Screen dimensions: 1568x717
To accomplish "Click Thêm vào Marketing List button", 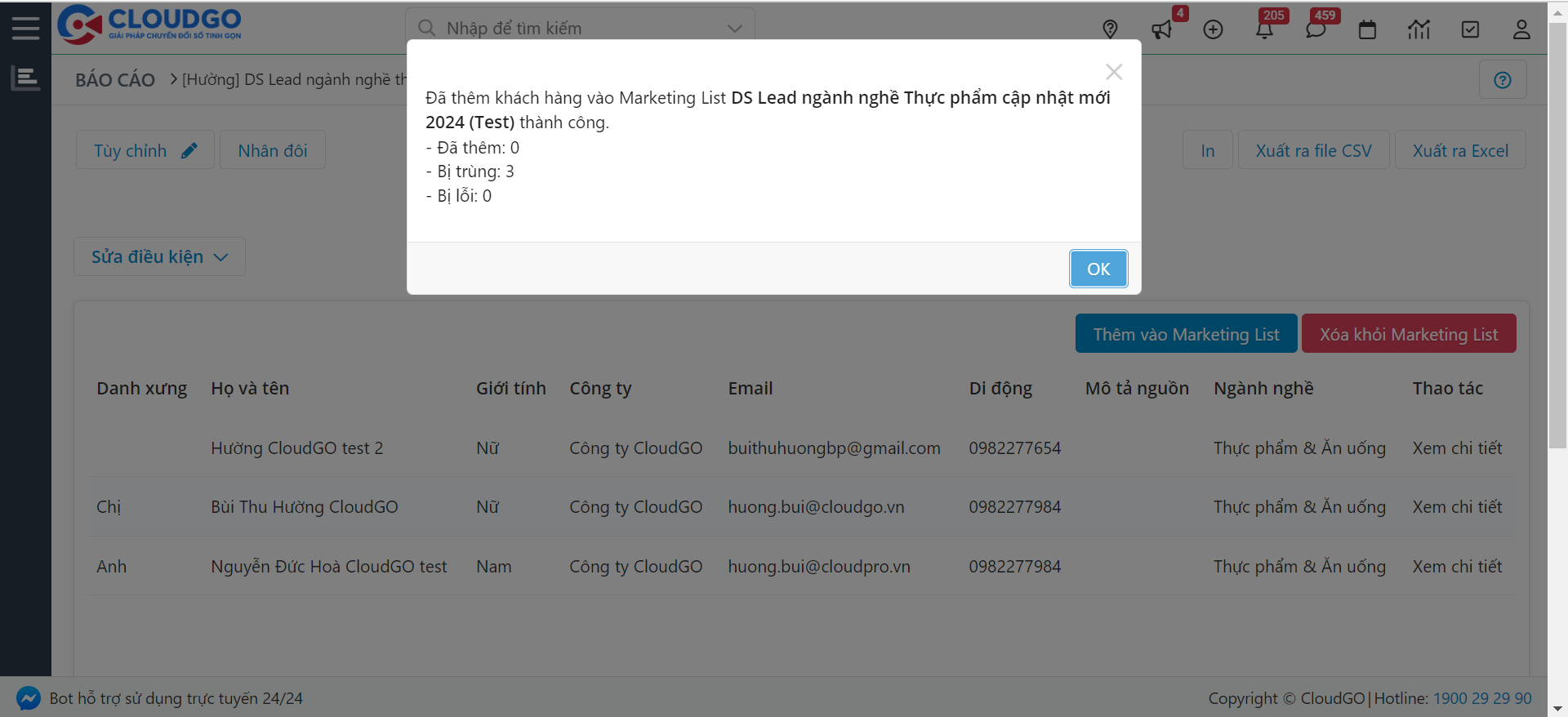I will 1186,334.
